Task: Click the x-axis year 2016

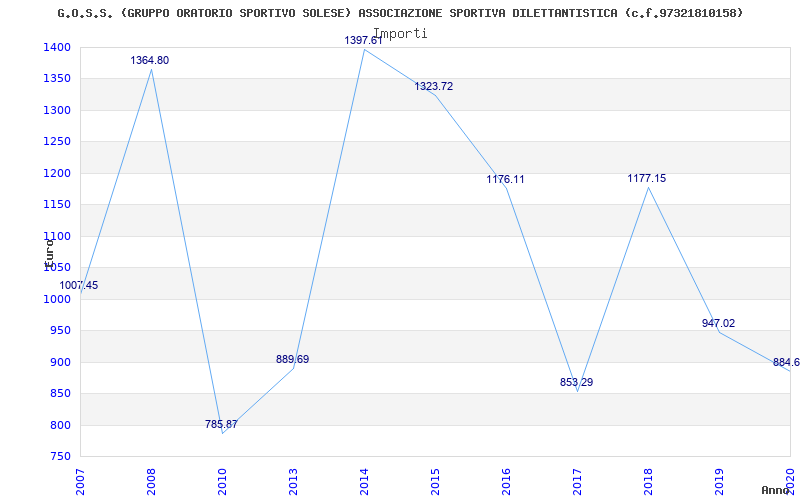Action: click(506, 481)
